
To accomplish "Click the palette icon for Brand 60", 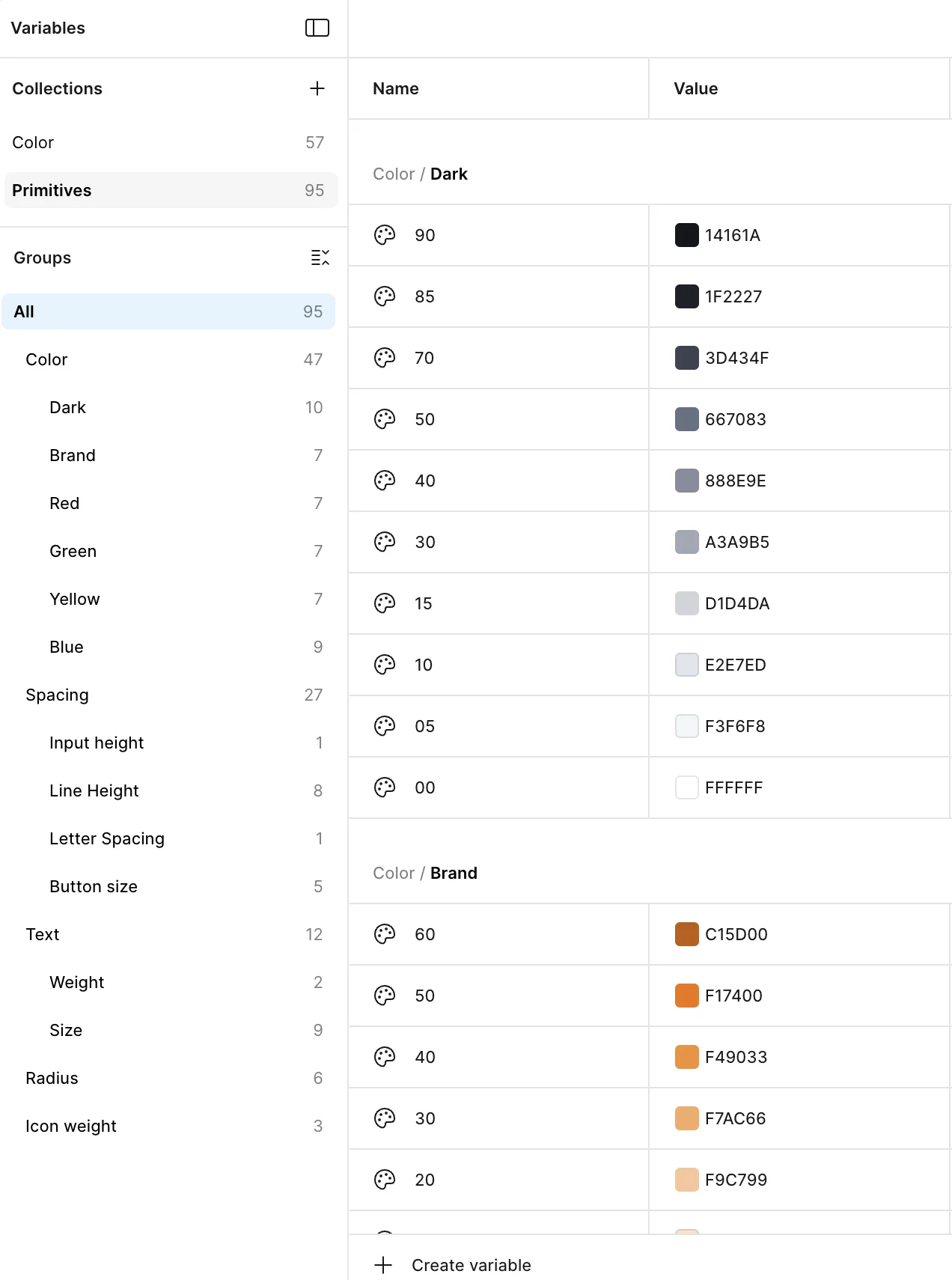I will pyautogui.click(x=385, y=934).
